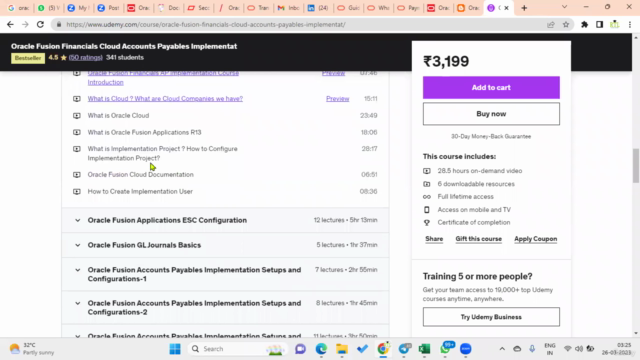Switch to the Gmail Inbox tab
This screenshot has height=360, width=640.
pyautogui.click(x=288, y=8)
